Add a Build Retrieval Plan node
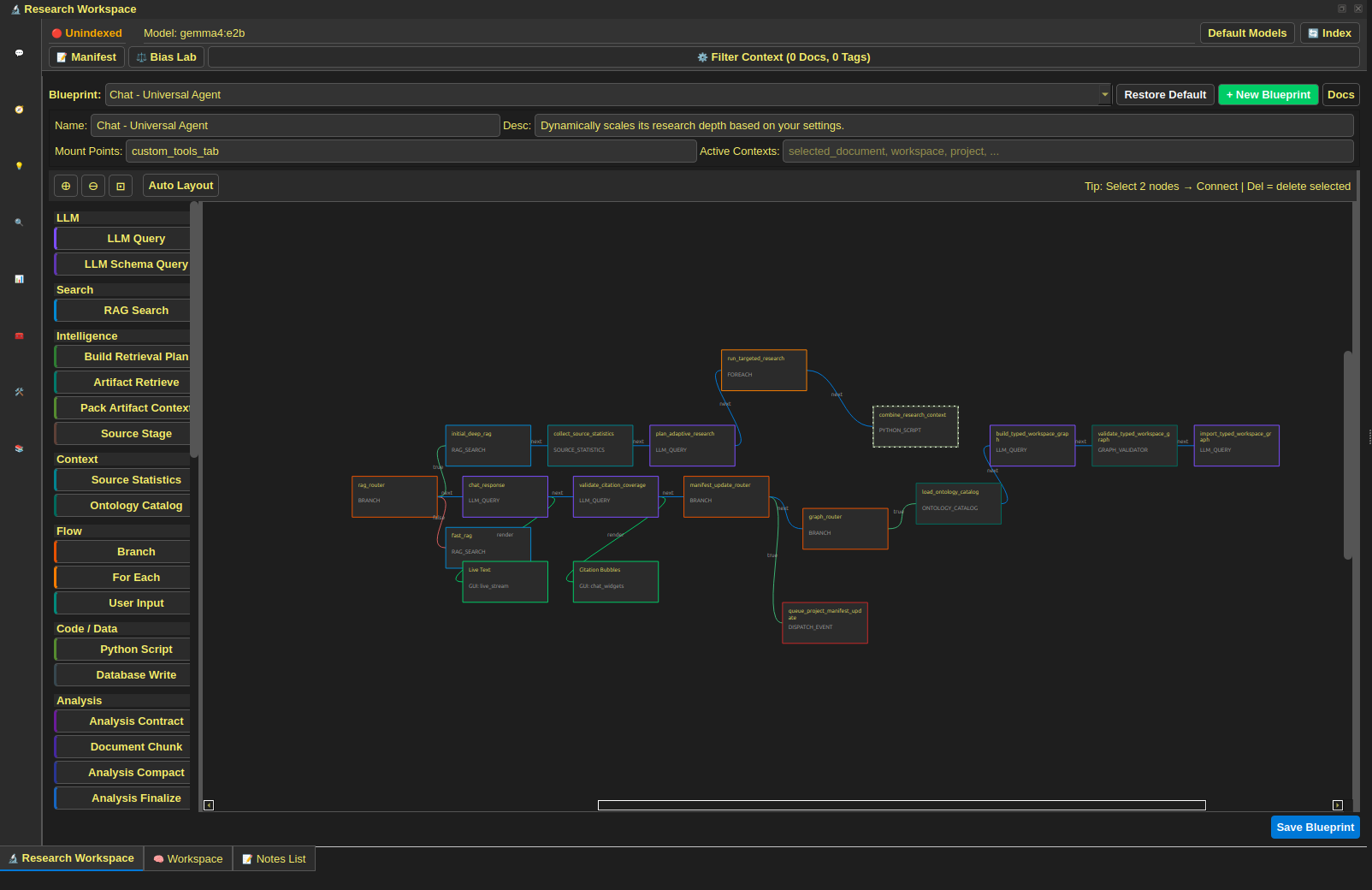The image size is (1372, 890). pos(123,357)
